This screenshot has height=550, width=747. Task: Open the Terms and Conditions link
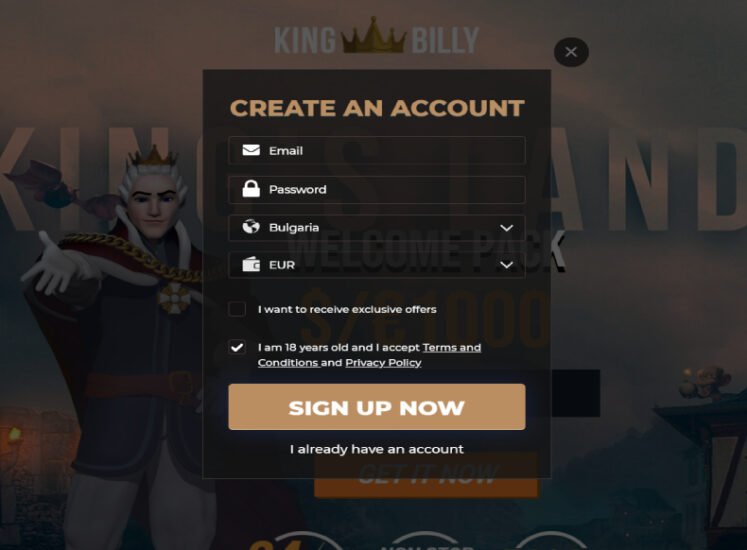point(370,355)
